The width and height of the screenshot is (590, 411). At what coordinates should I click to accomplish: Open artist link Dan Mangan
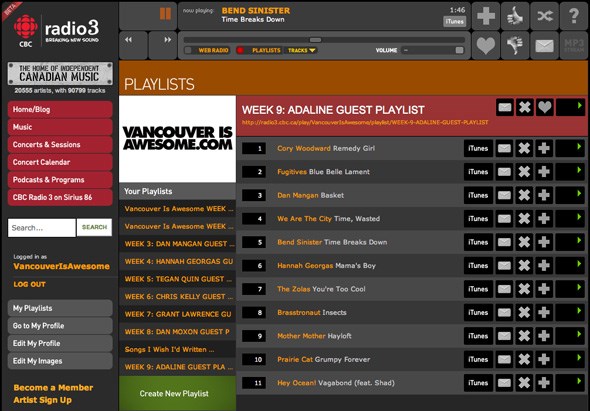point(298,195)
